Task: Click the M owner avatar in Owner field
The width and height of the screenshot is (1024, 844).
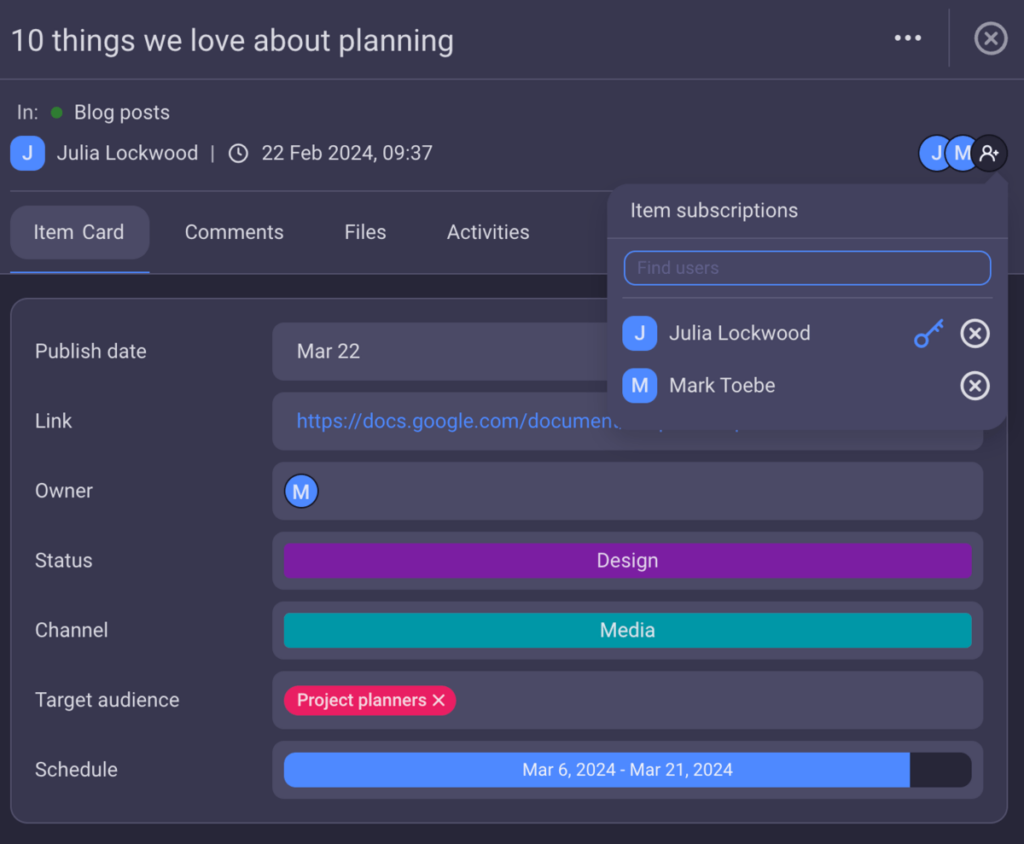Action: click(x=301, y=491)
